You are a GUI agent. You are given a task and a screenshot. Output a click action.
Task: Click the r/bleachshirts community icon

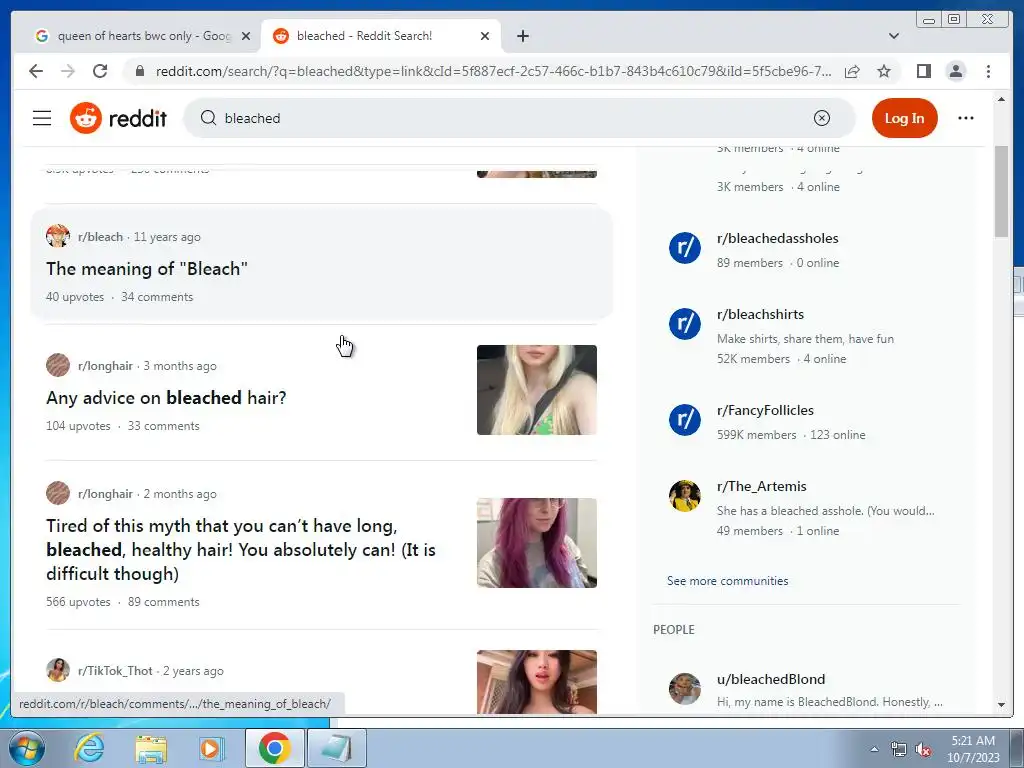click(684, 324)
